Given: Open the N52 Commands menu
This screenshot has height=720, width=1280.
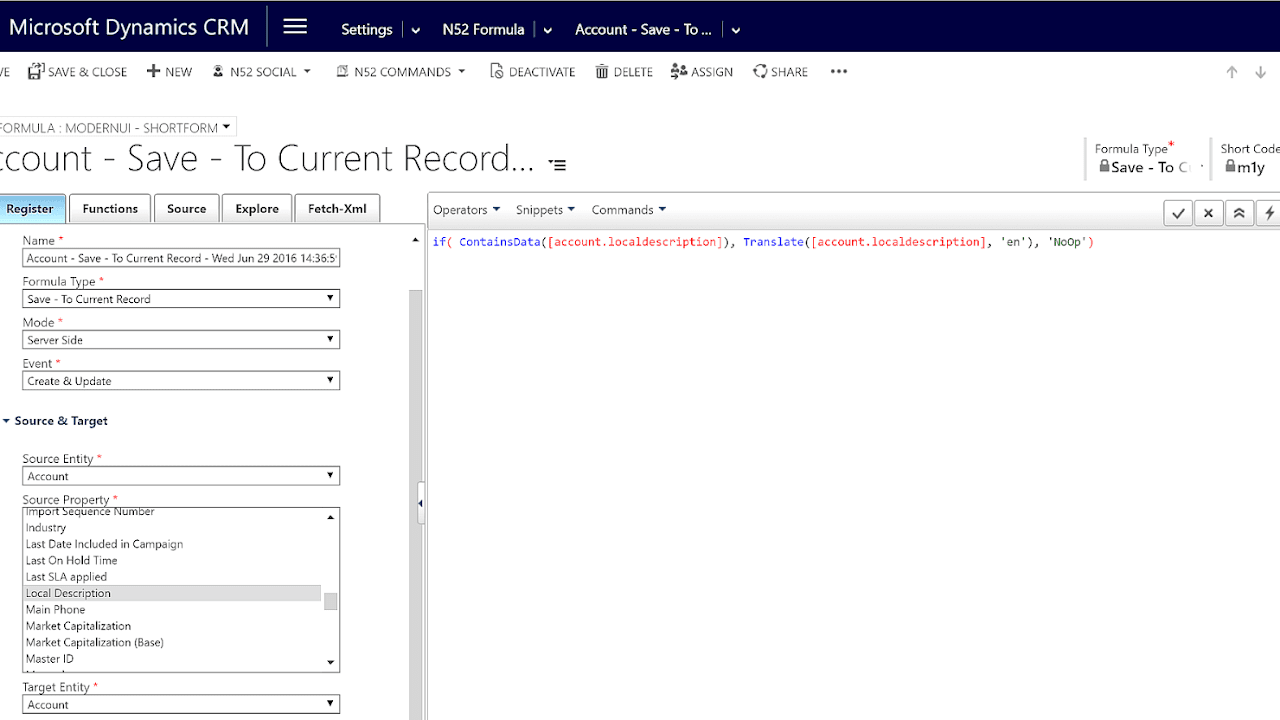Looking at the screenshot, I should [x=400, y=72].
